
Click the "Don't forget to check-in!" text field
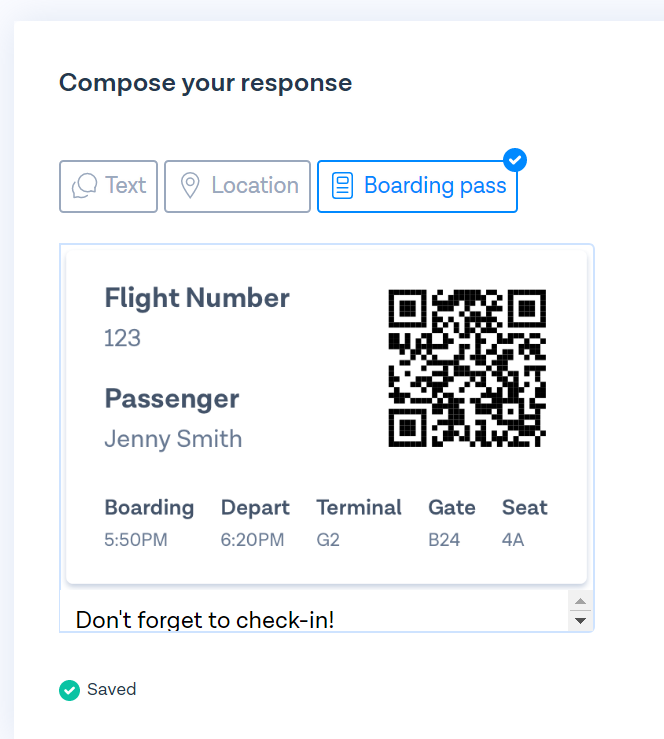314,611
